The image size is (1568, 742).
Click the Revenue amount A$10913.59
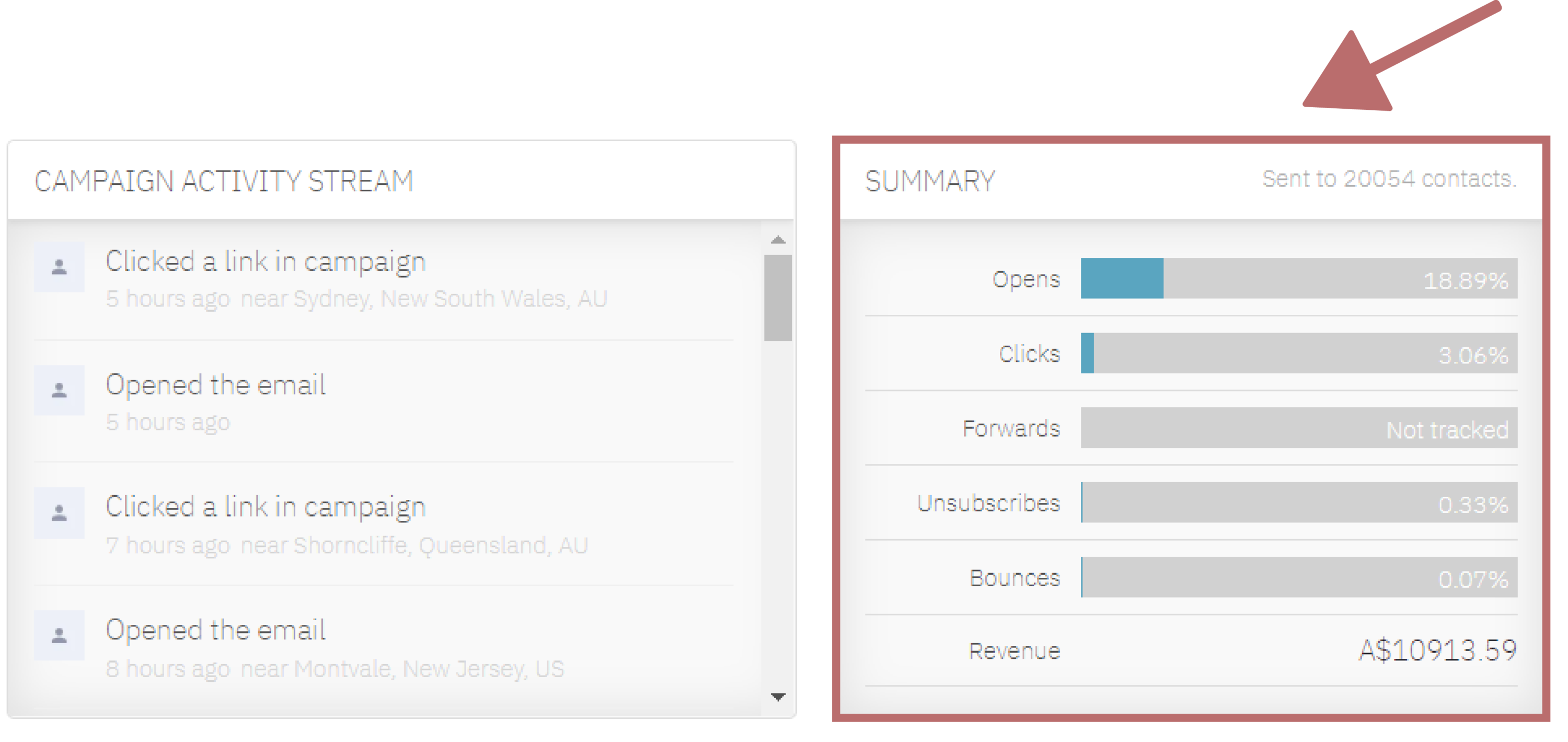(1437, 650)
